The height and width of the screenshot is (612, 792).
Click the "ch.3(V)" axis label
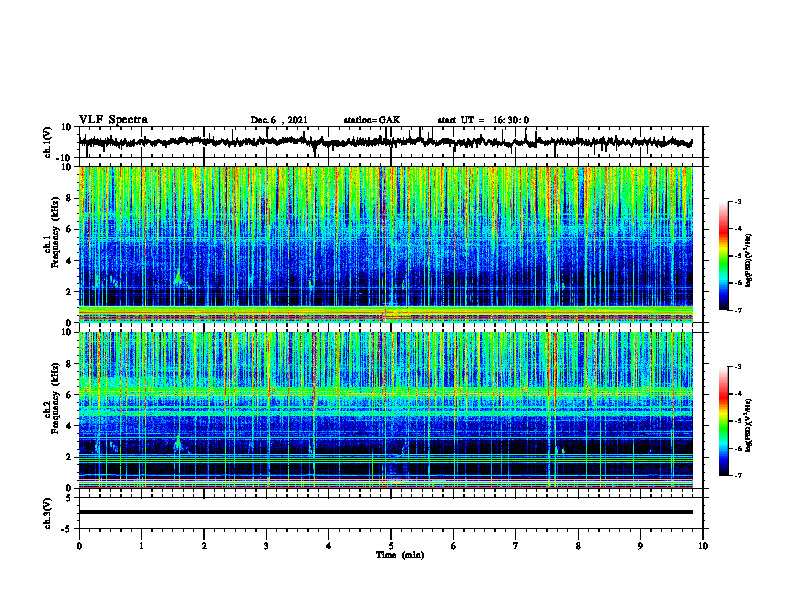pyautogui.click(x=48, y=513)
